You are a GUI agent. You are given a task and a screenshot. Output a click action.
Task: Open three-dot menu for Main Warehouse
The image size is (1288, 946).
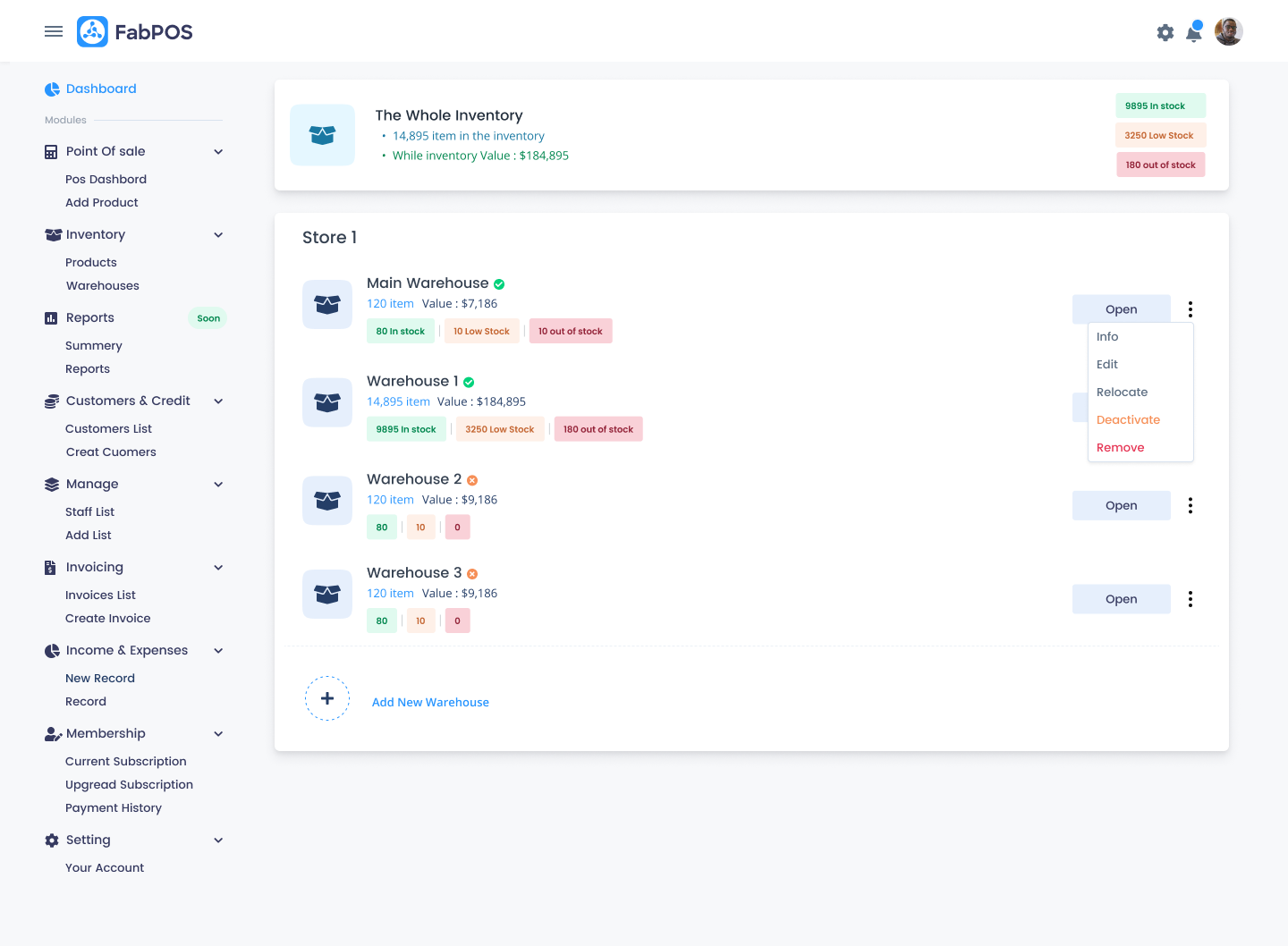coord(1191,309)
